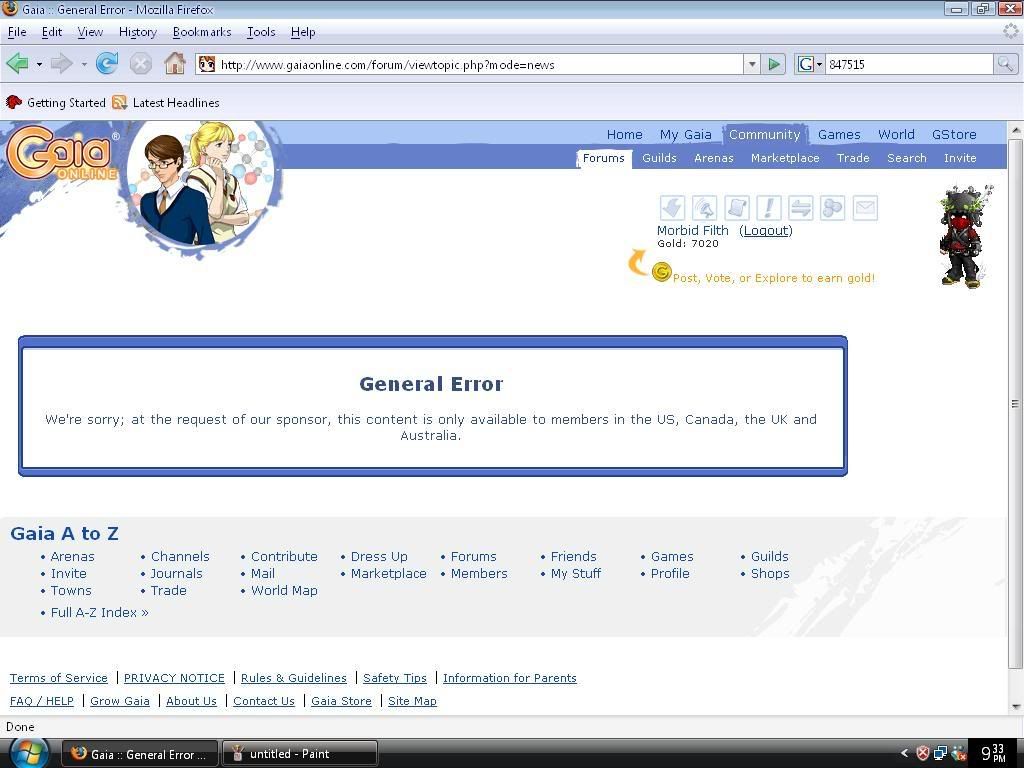Click the vertical scrollbar thumb
1024x768 pixels.
point(1016,403)
